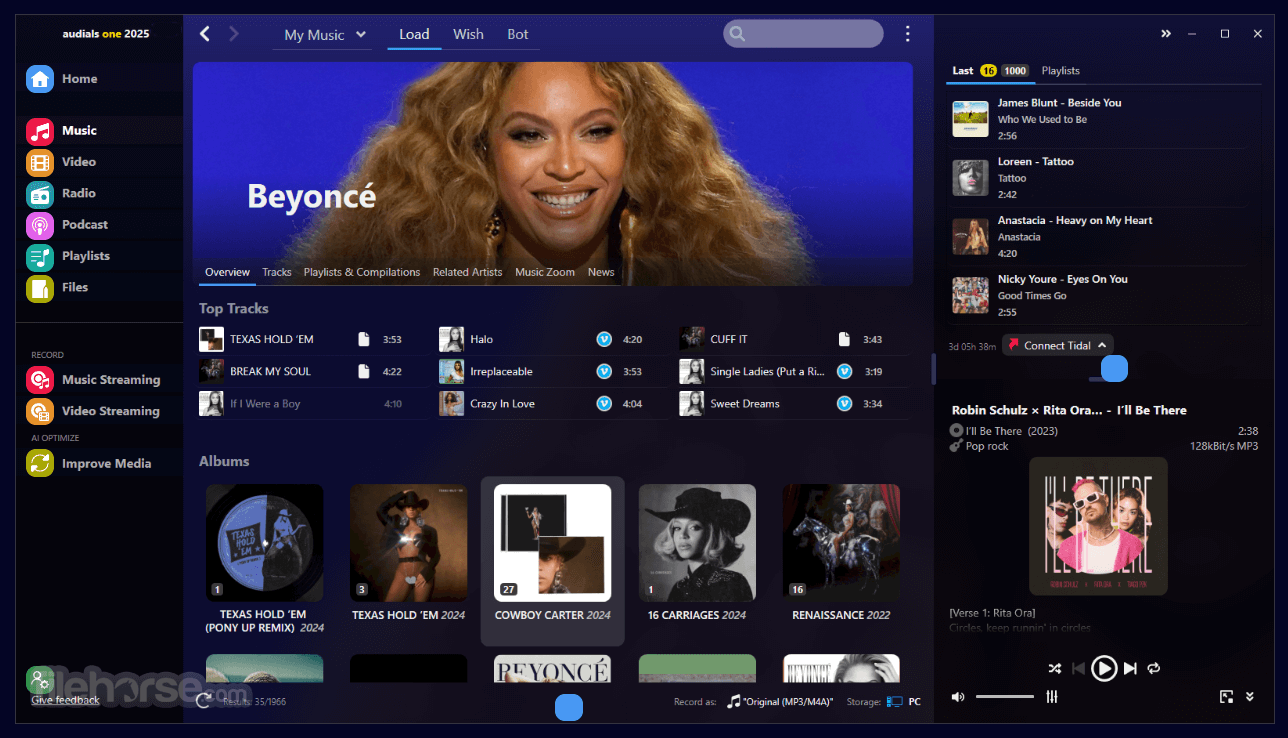
Task: Open the Files section icon
Action: pyautogui.click(x=40, y=288)
